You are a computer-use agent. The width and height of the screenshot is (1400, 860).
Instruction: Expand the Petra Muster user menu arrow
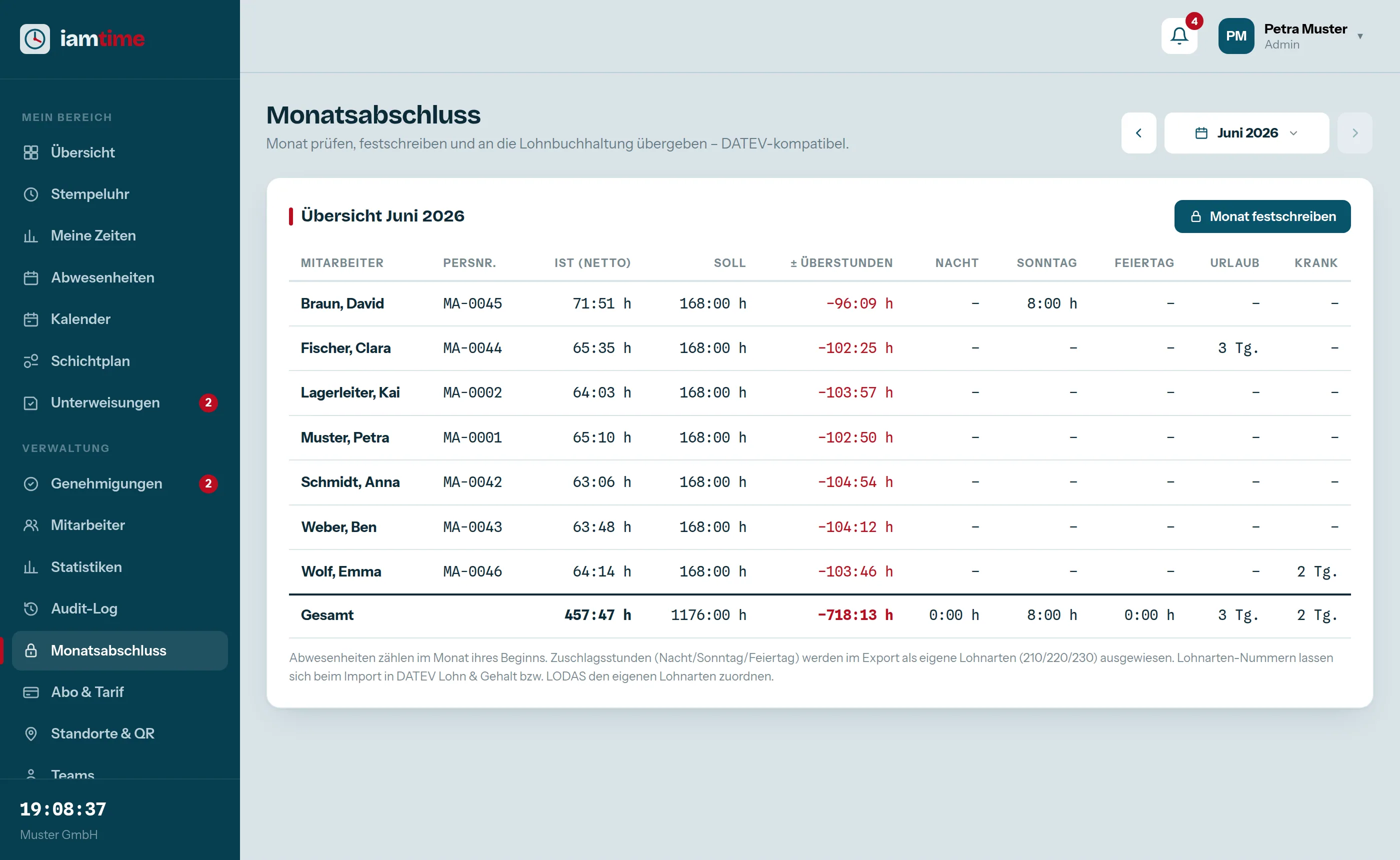pyautogui.click(x=1360, y=36)
